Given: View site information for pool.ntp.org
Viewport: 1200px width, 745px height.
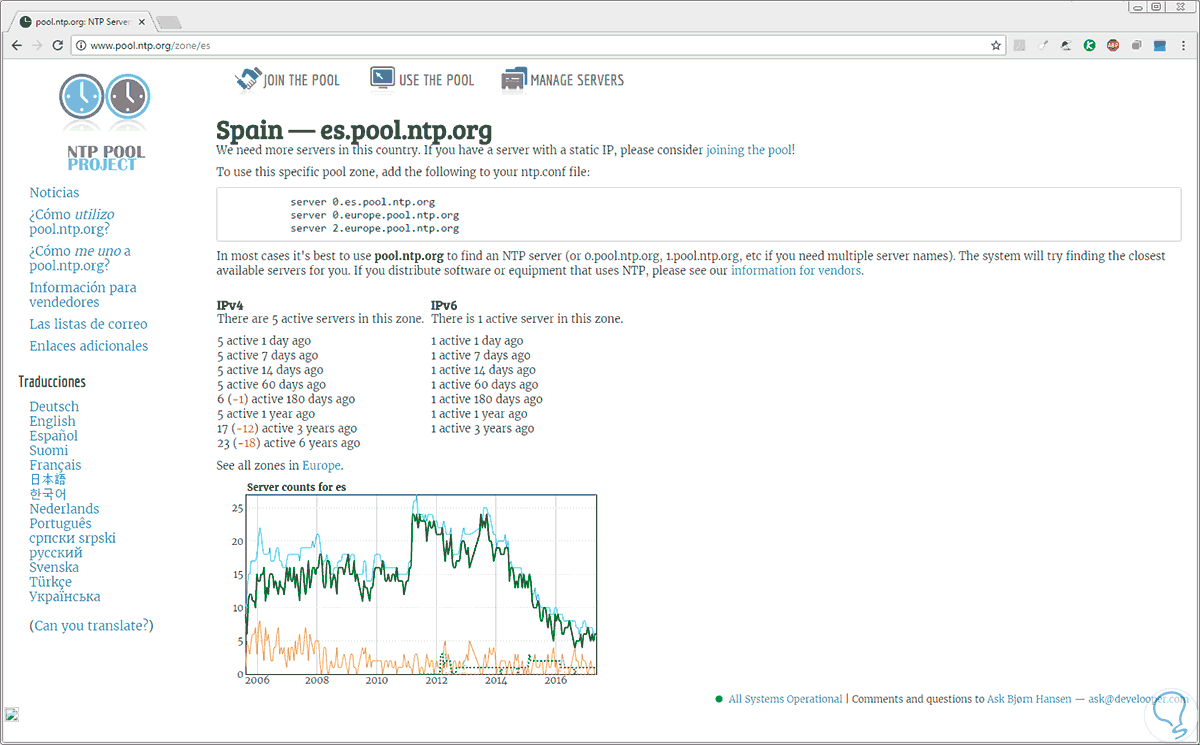Looking at the screenshot, I should tap(79, 45).
